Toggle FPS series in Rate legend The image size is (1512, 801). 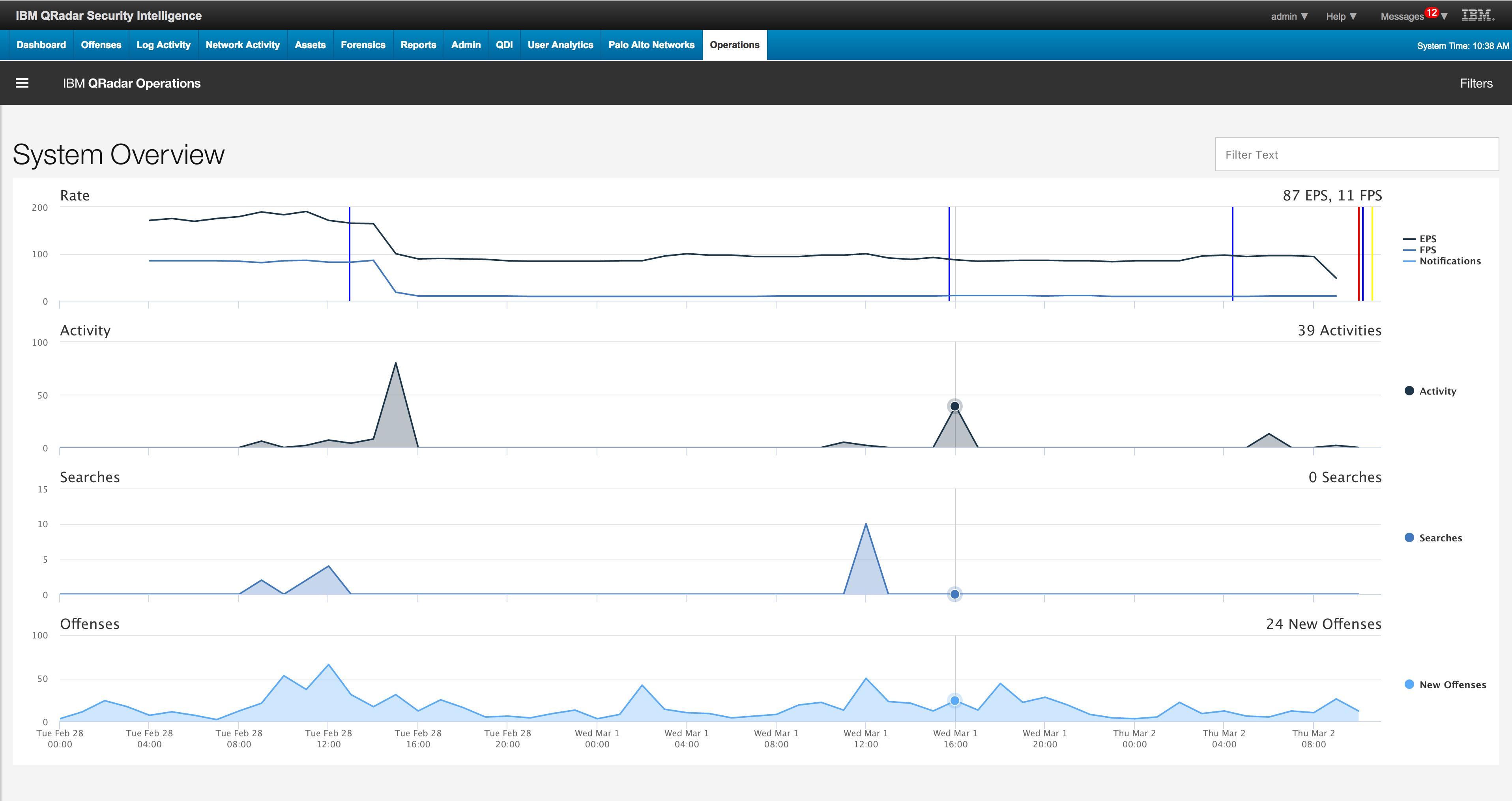point(1420,250)
